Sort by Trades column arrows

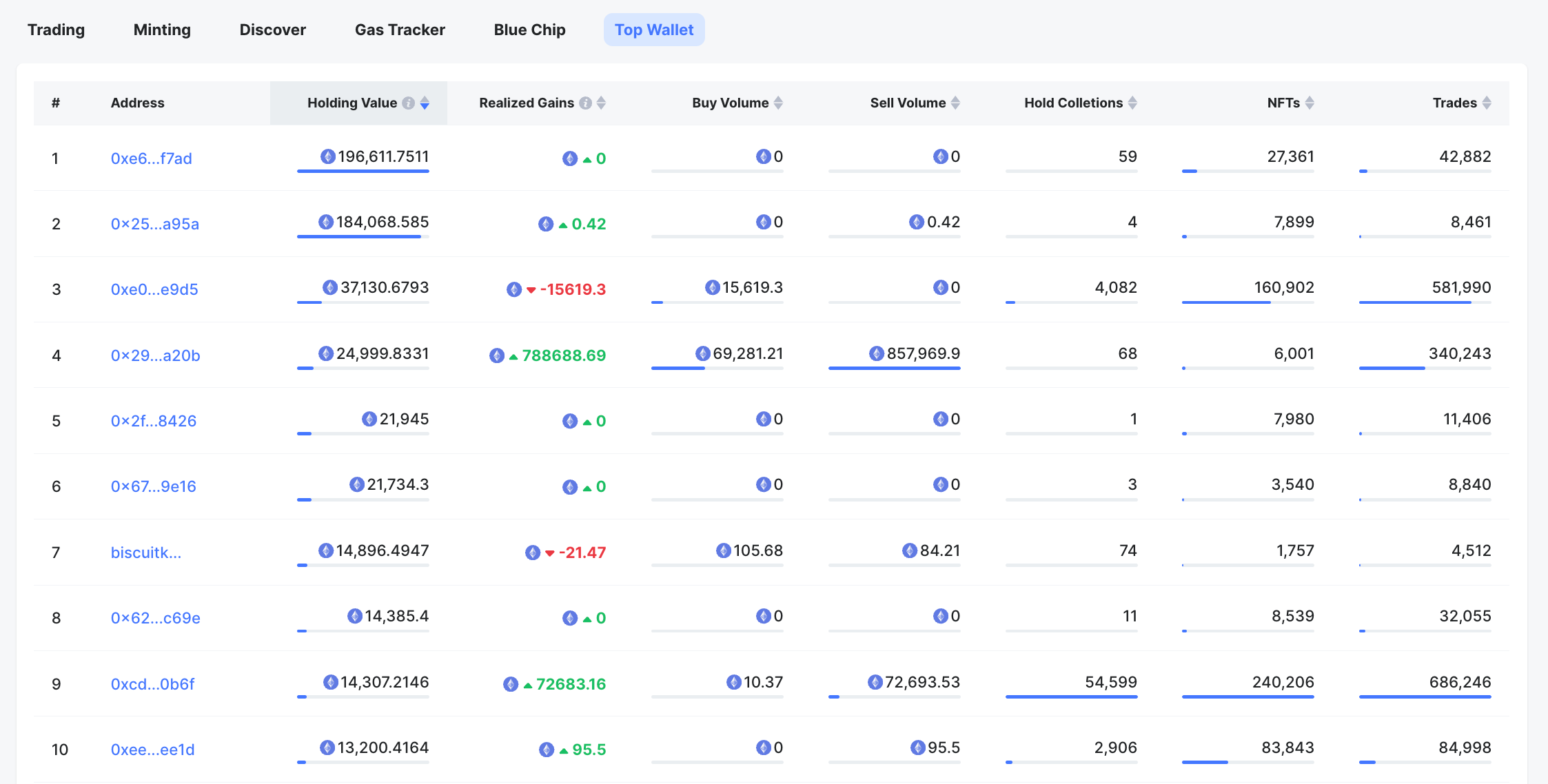pyautogui.click(x=1487, y=103)
